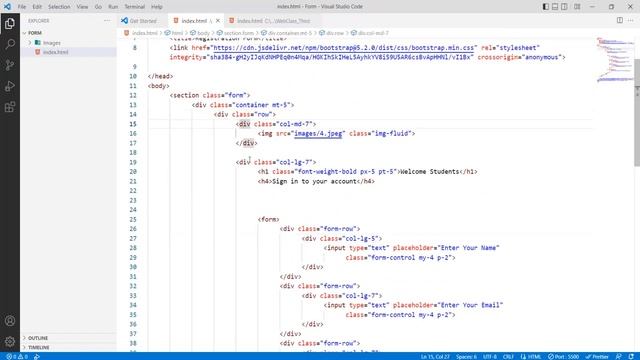Viewport: 640px width, 360px height.
Task: Click the 'Enter Your Email' placeholder value
Action: pyautogui.click(x=470, y=305)
